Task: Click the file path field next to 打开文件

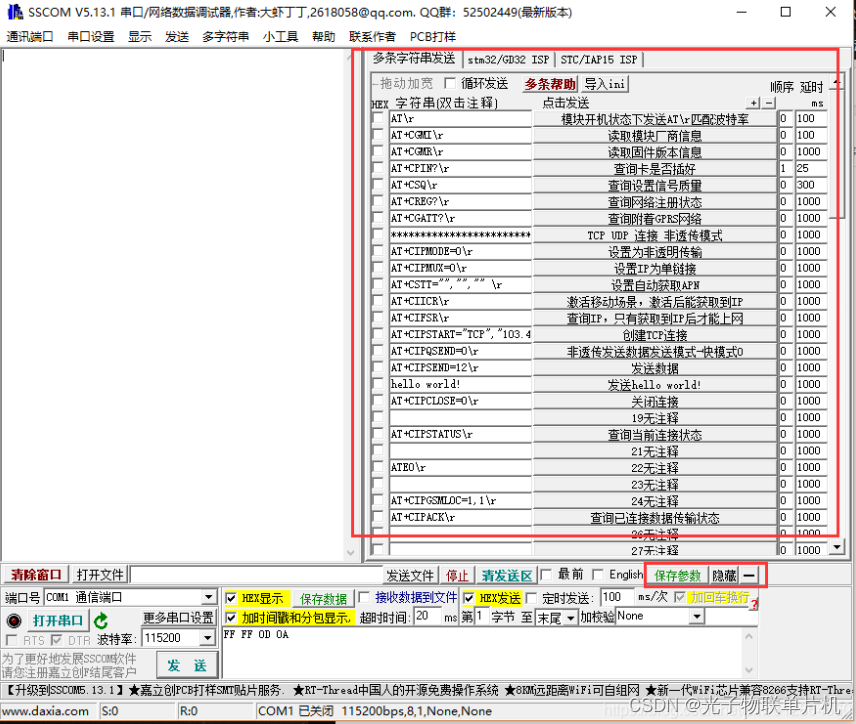Action: [257, 575]
